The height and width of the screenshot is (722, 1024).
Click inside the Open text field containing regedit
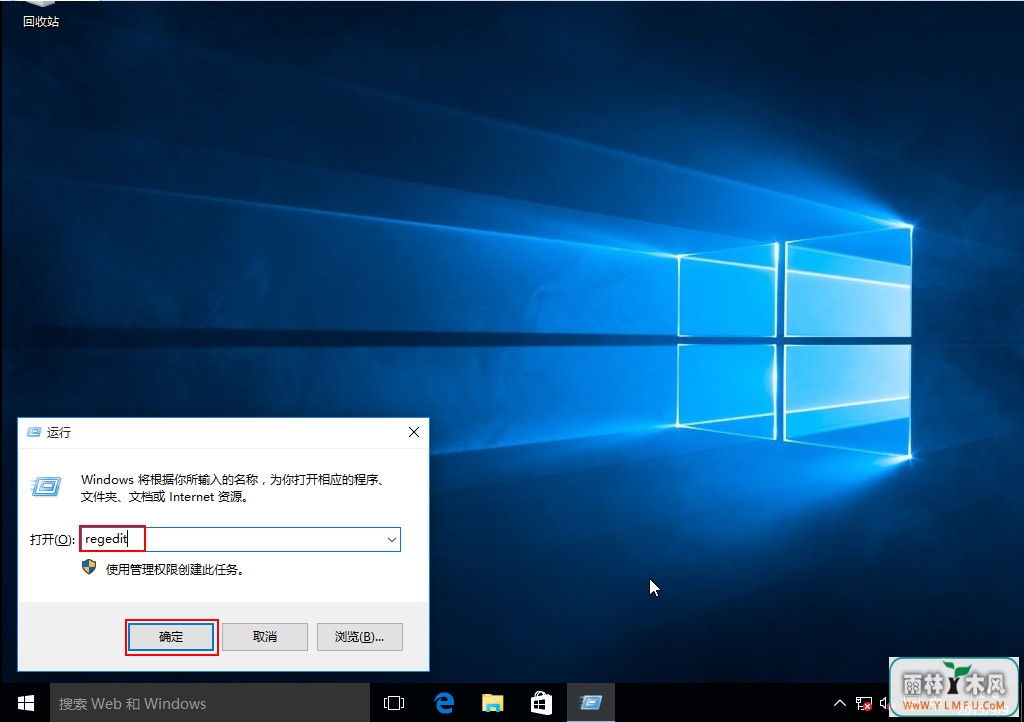click(239, 539)
